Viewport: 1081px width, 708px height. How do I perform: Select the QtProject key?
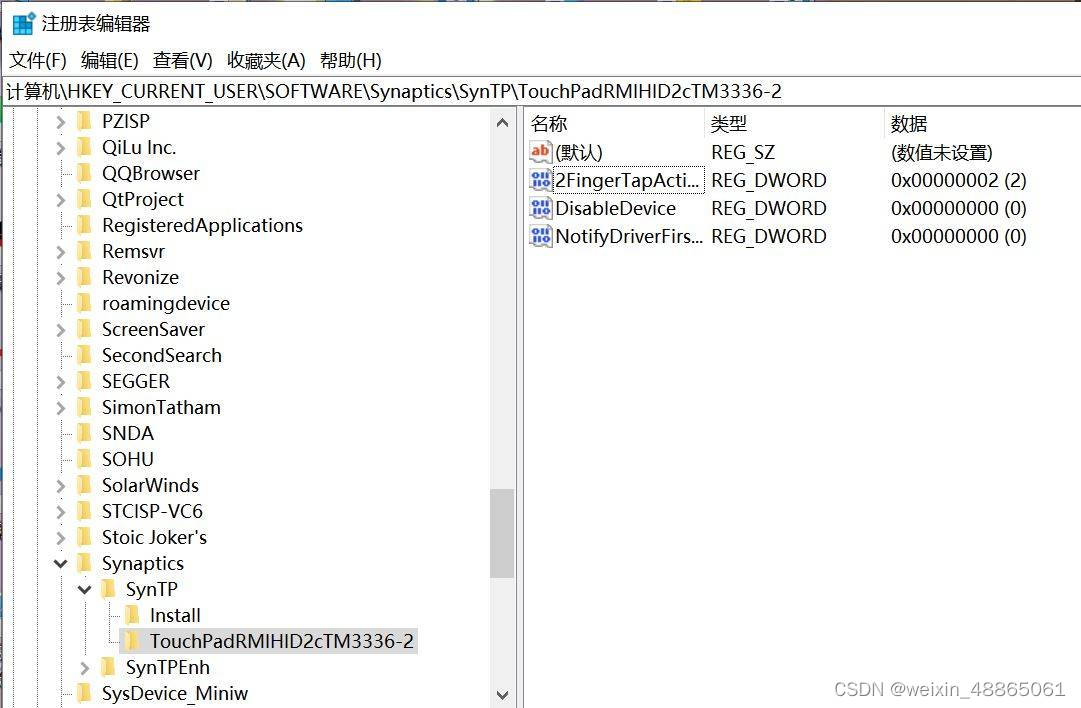coord(143,200)
